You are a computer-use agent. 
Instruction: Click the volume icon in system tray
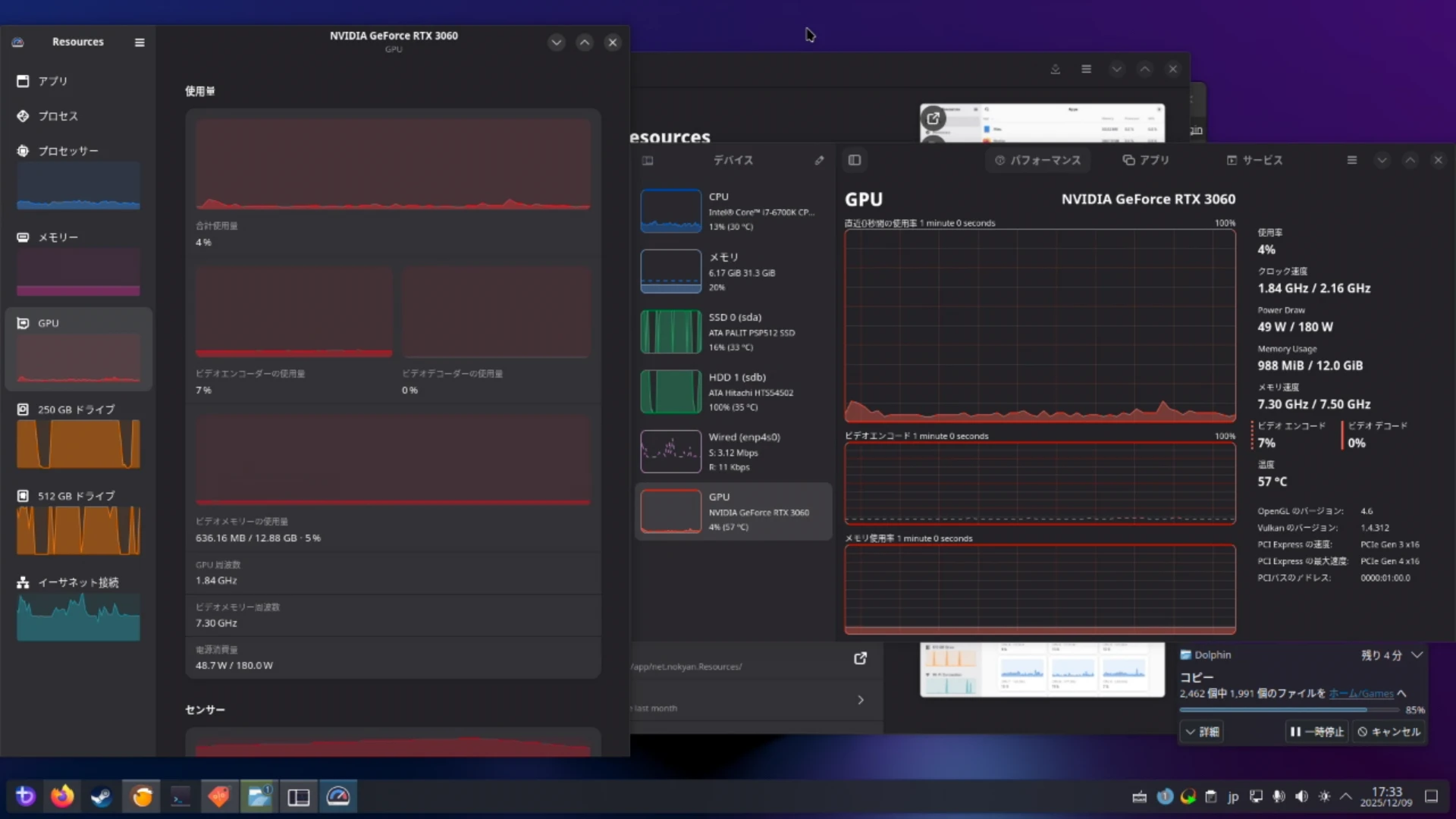[1301, 796]
